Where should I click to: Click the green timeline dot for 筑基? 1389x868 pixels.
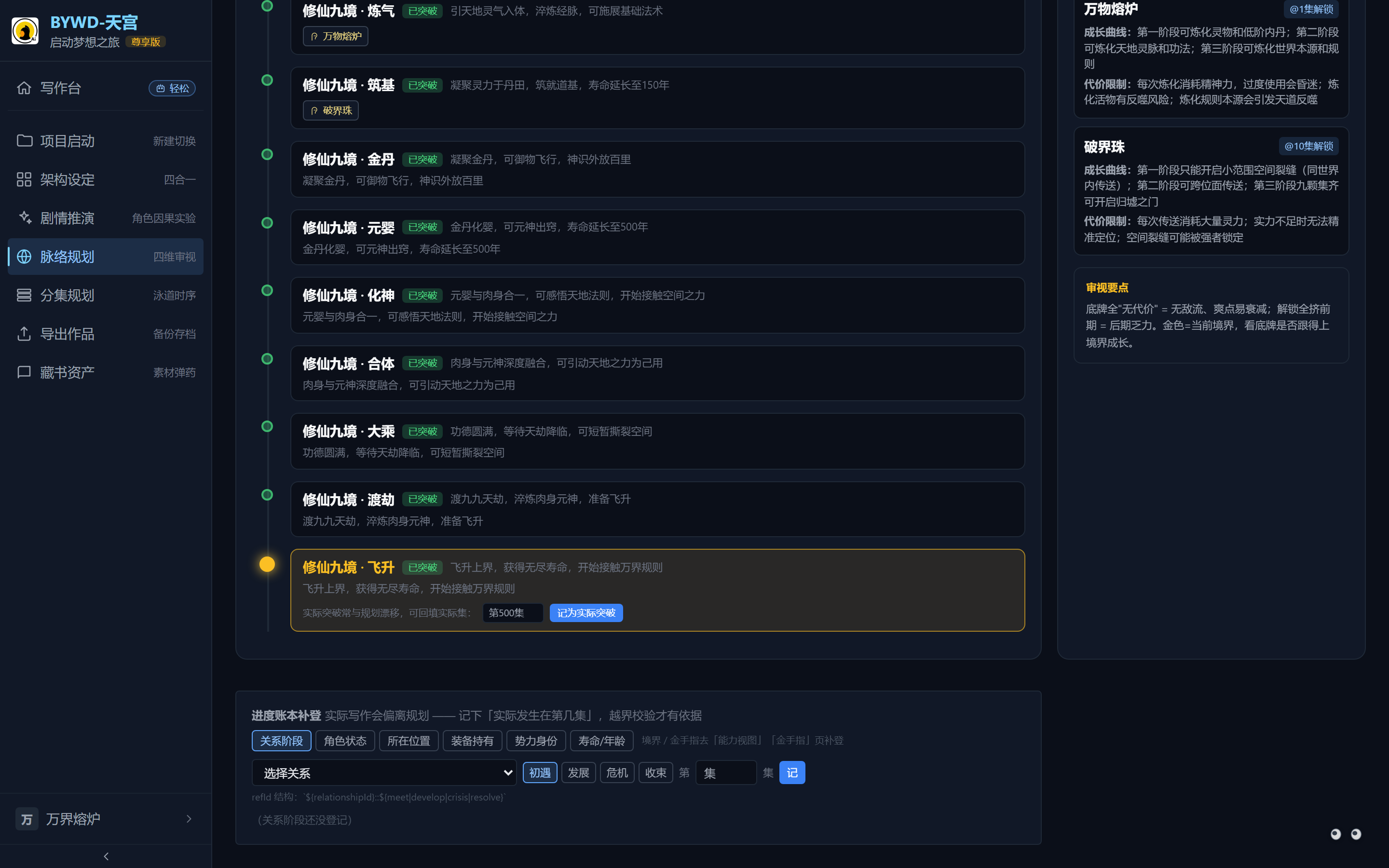pos(267,81)
